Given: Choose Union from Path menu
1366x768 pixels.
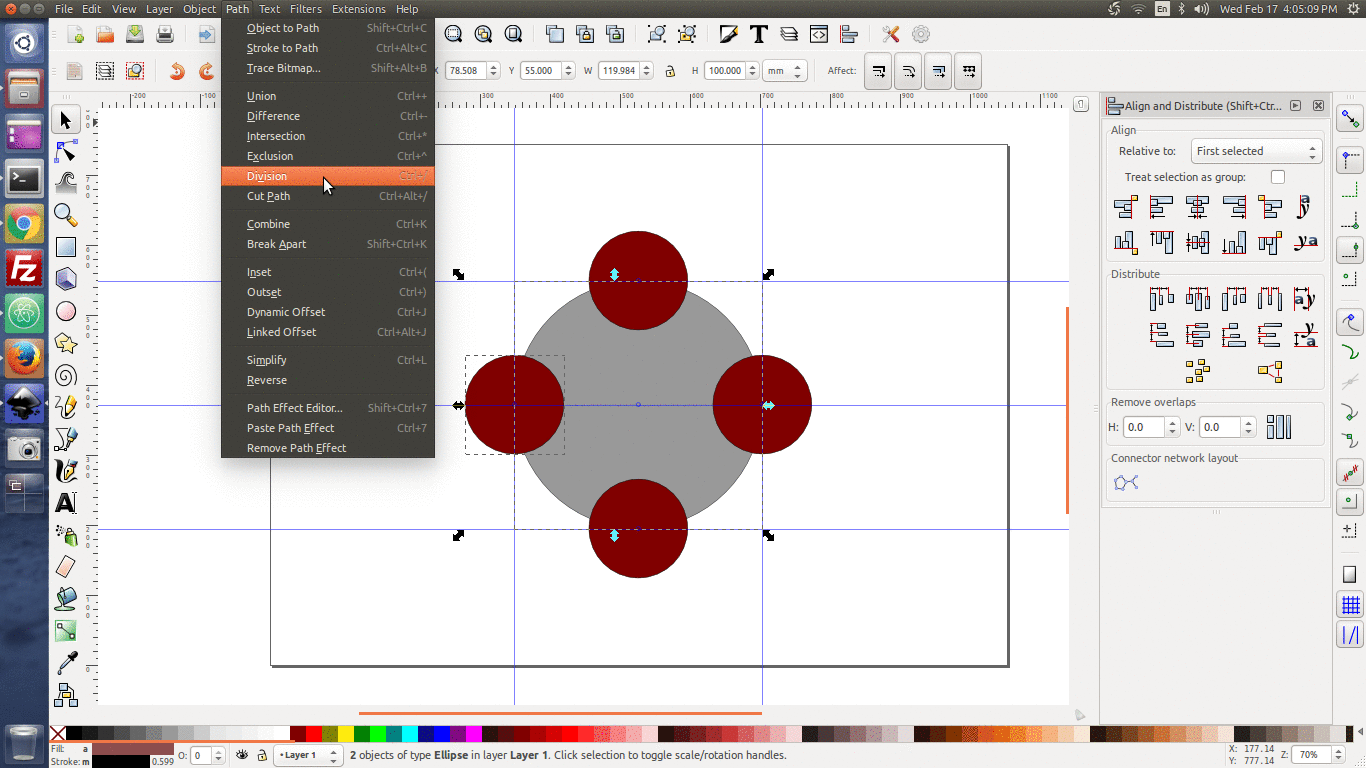Looking at the screenshot, I should click(328, 96).
